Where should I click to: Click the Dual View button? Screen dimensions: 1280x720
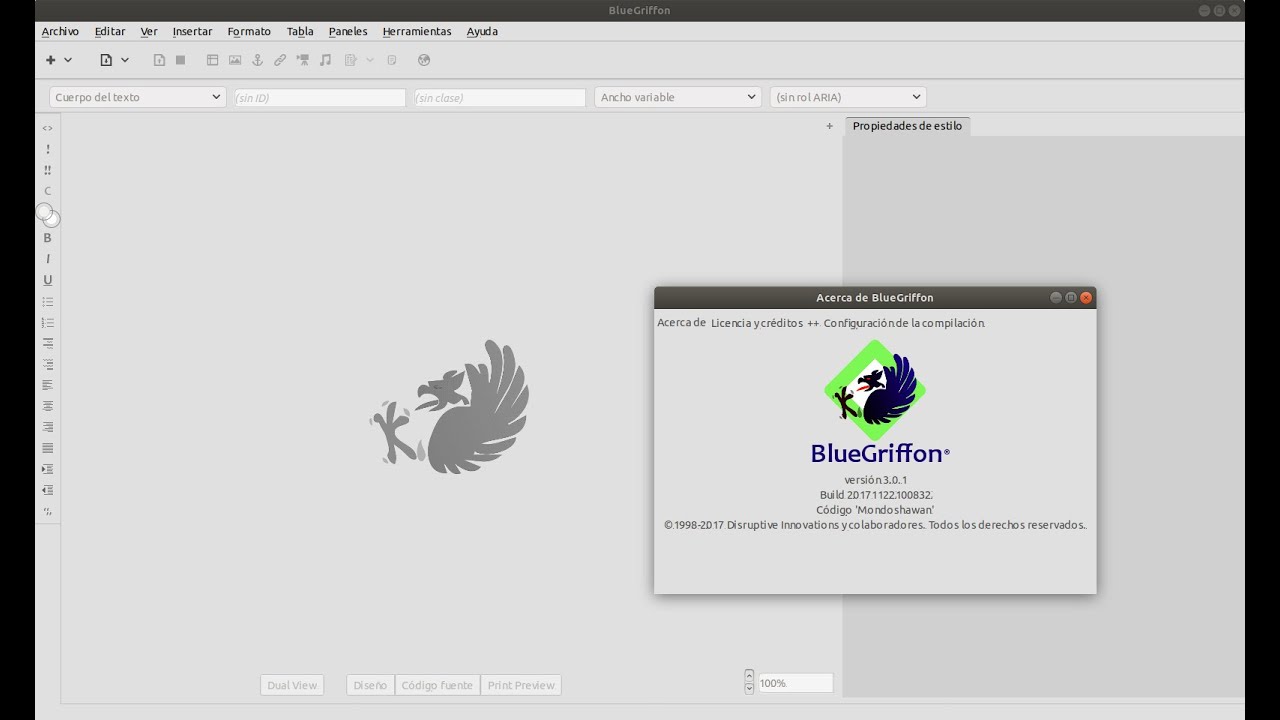(292, 685)
